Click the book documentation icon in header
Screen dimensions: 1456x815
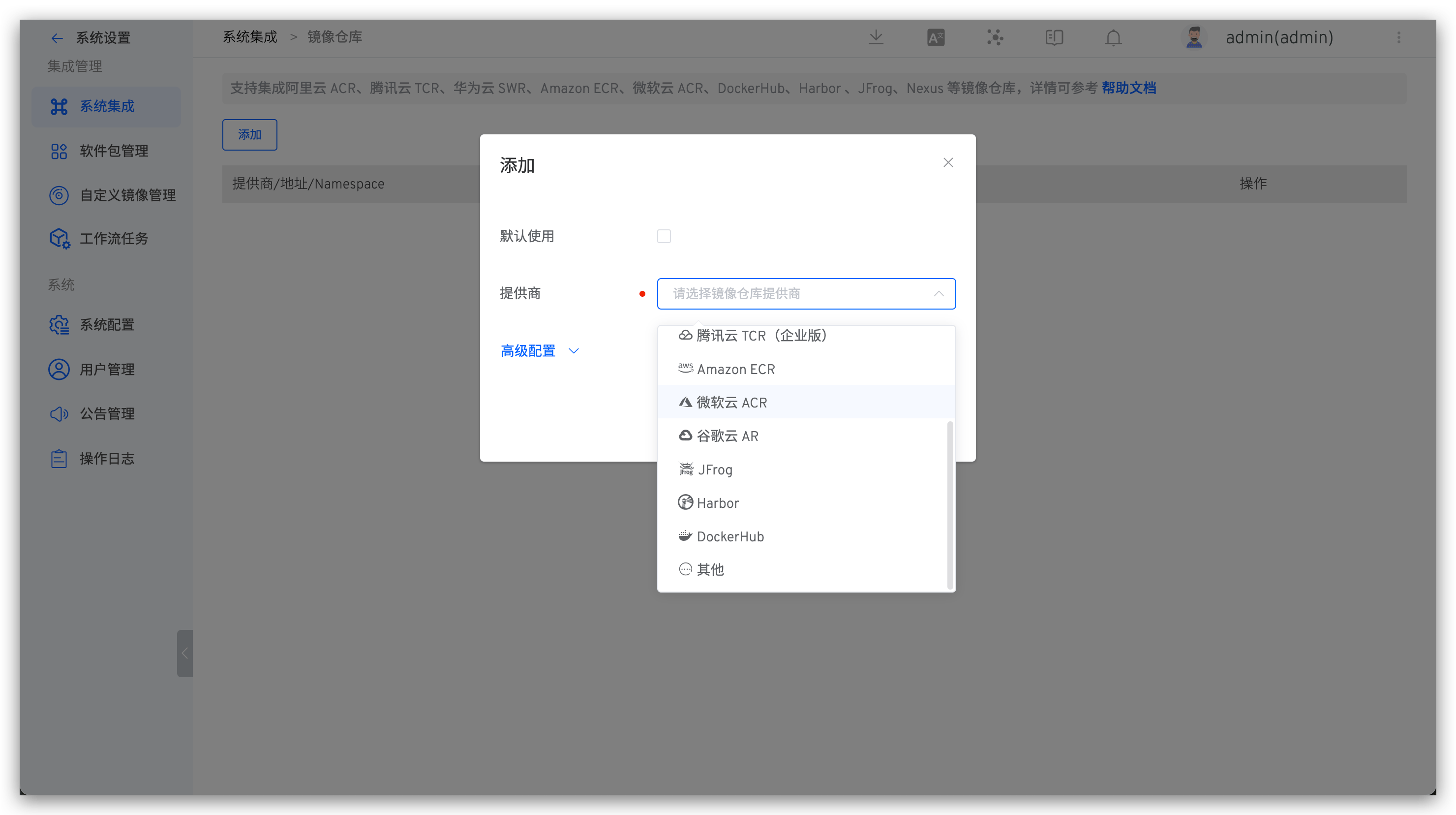coord(1054,37)
